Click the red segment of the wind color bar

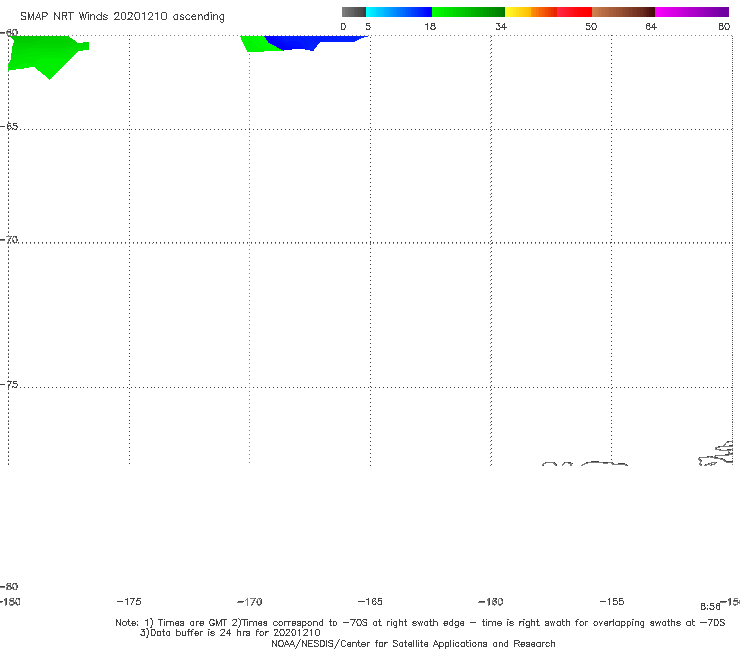point(574,12)
